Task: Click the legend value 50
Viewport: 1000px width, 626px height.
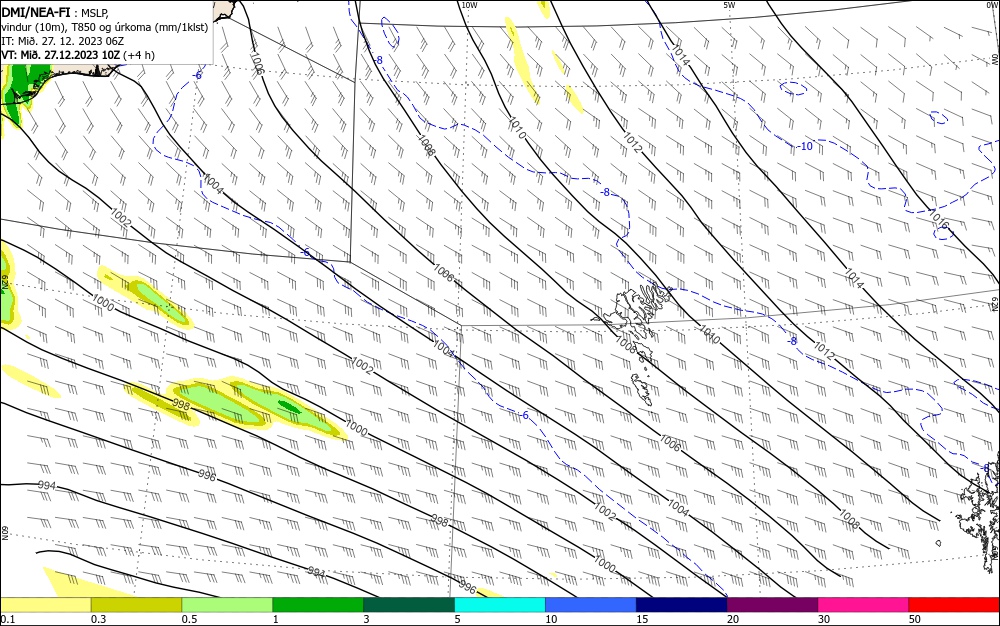Action: pyautogui.click(x=915, y=619)
